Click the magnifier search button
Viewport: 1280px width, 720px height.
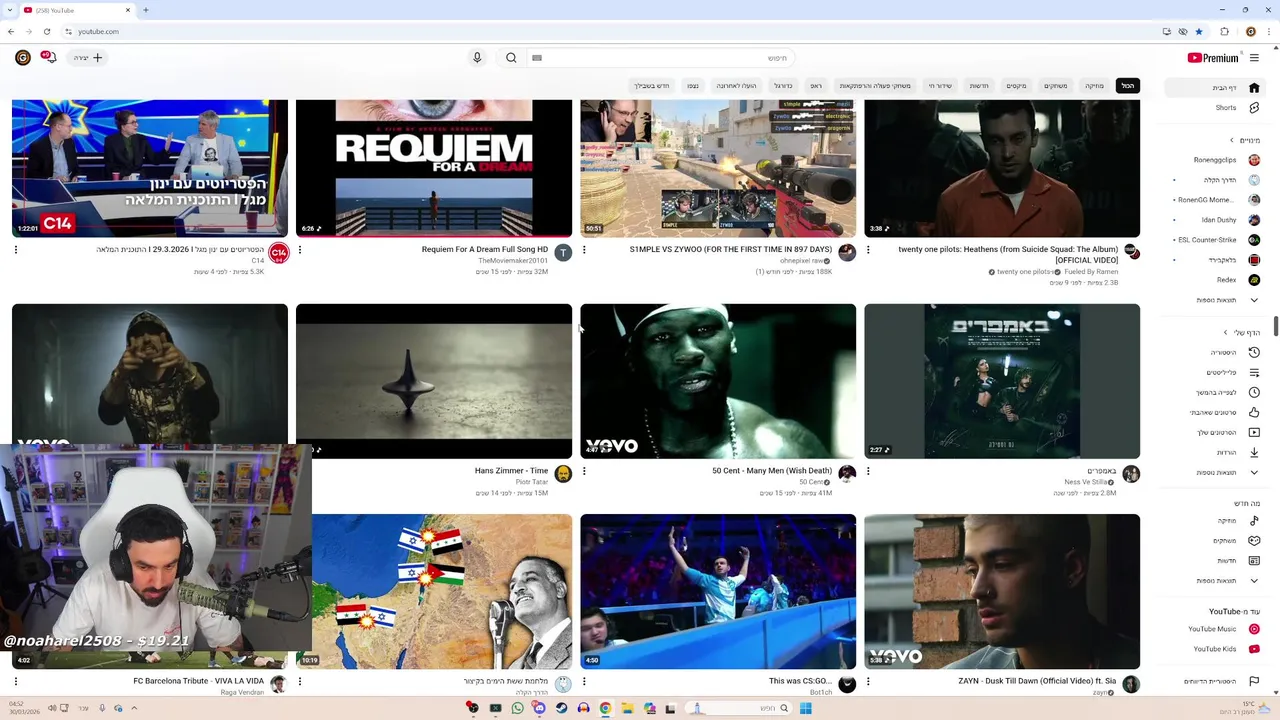pos(511,58)
